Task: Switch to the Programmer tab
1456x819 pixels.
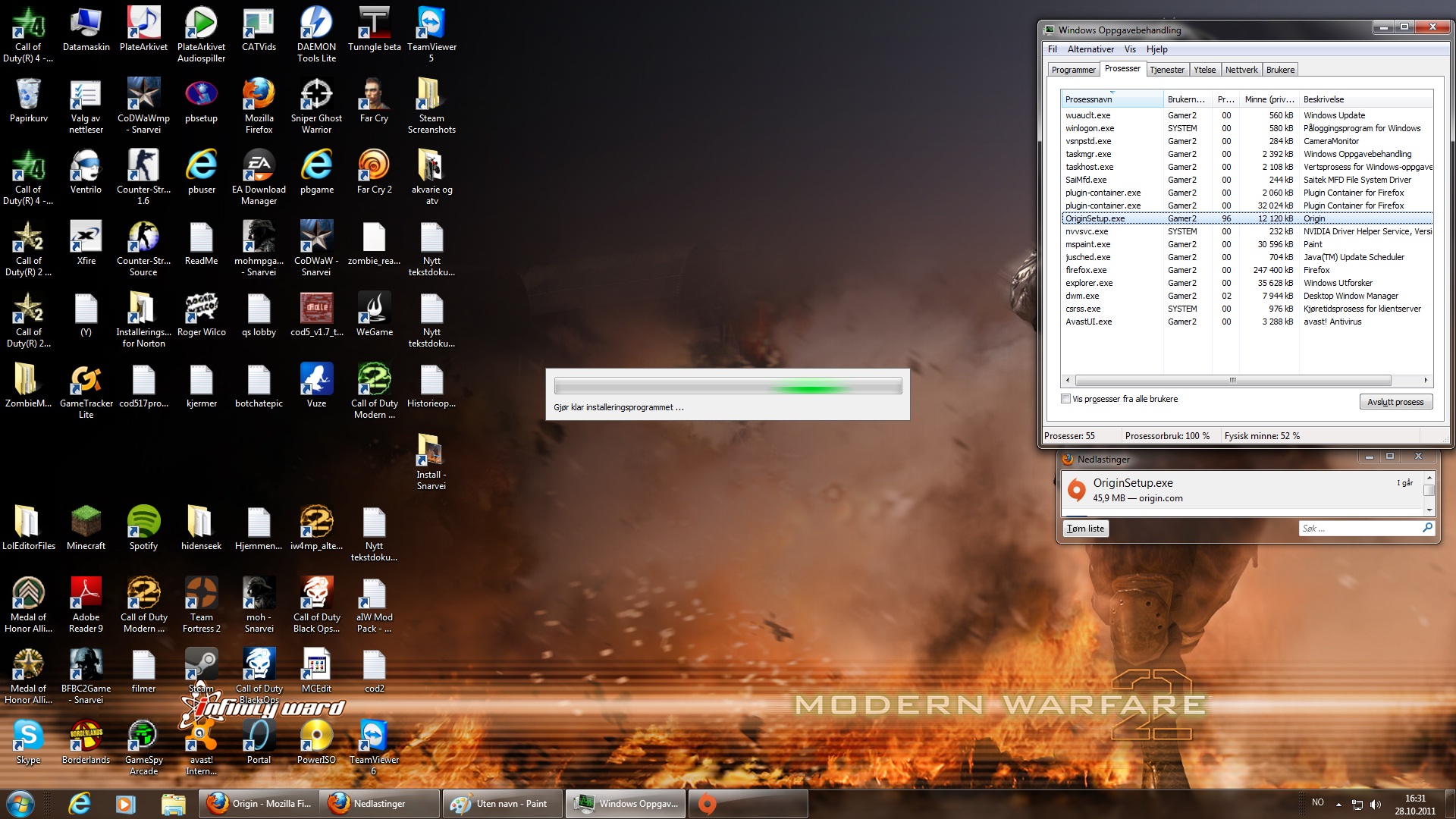Action: point(1073,70)
